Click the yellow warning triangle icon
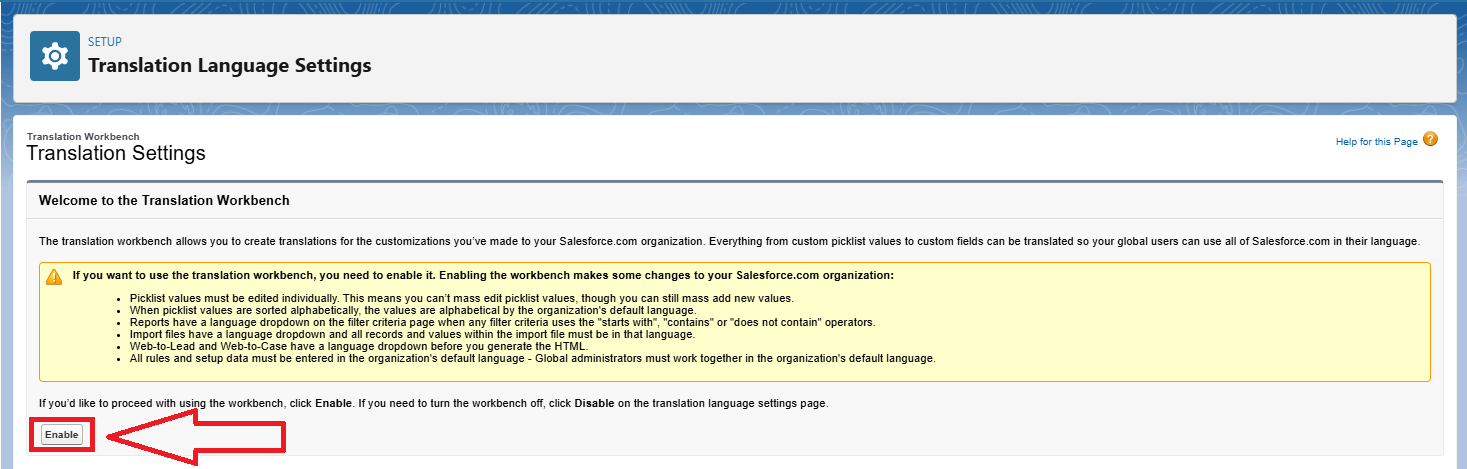This screenshot has height=469, width=1467. click(54, 277)
